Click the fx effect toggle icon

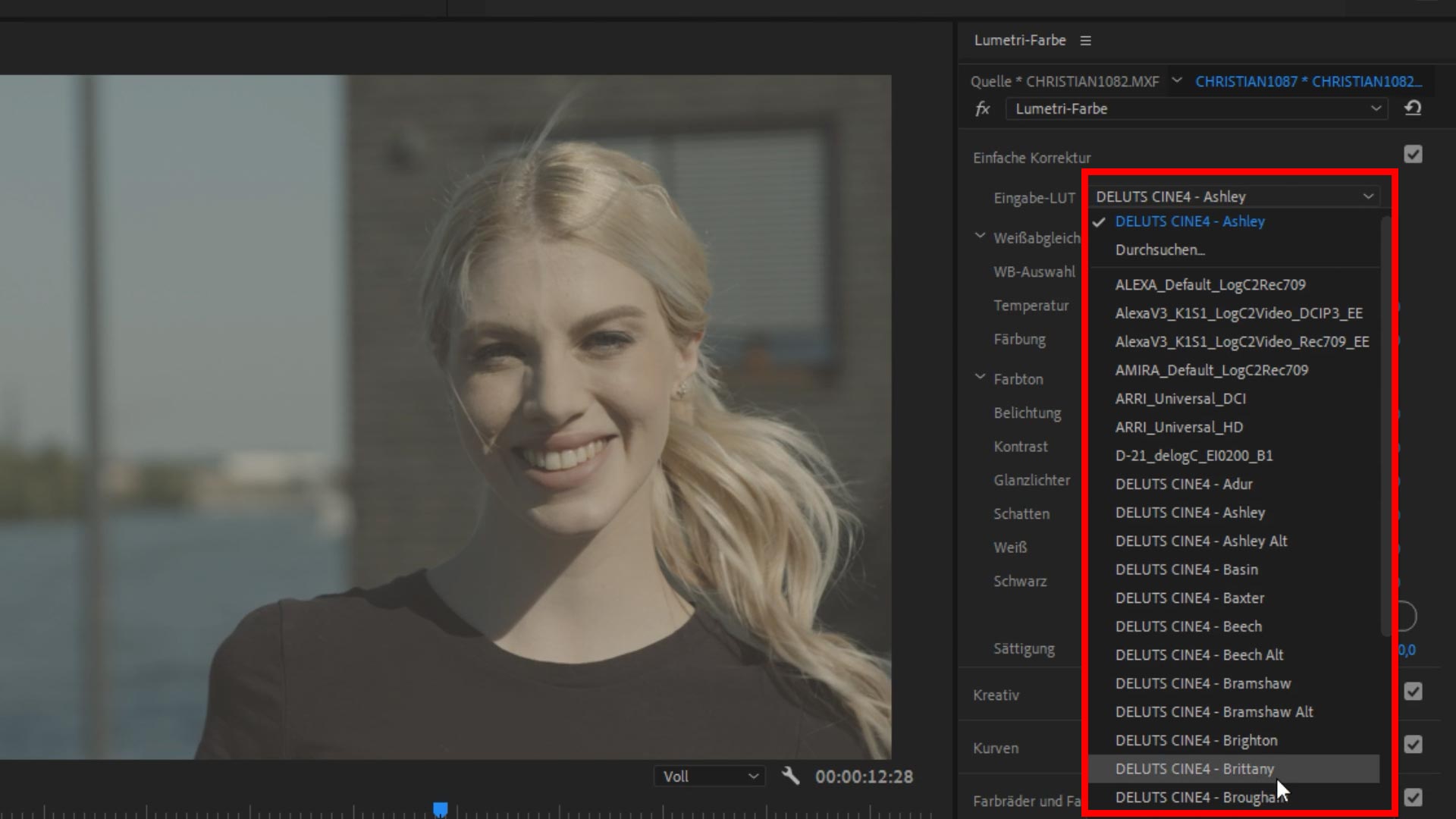click(x=983, y=109)
